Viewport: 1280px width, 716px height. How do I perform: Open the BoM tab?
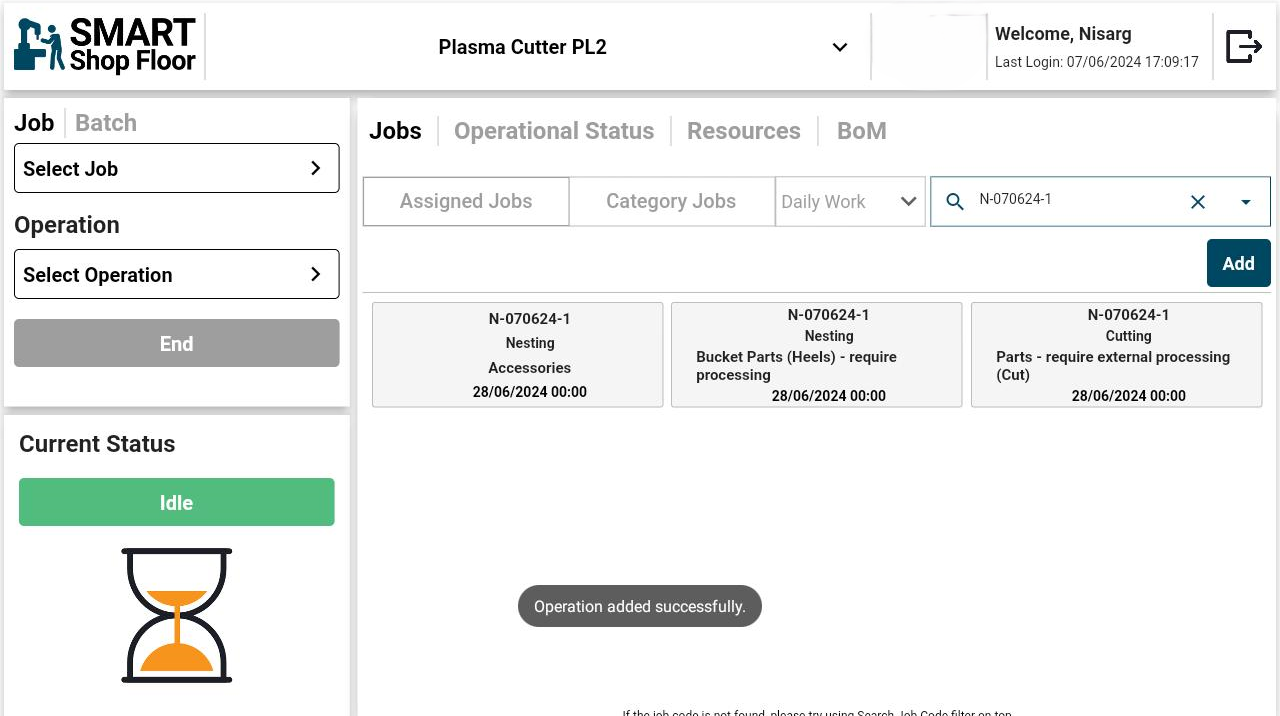pos(861,131)
